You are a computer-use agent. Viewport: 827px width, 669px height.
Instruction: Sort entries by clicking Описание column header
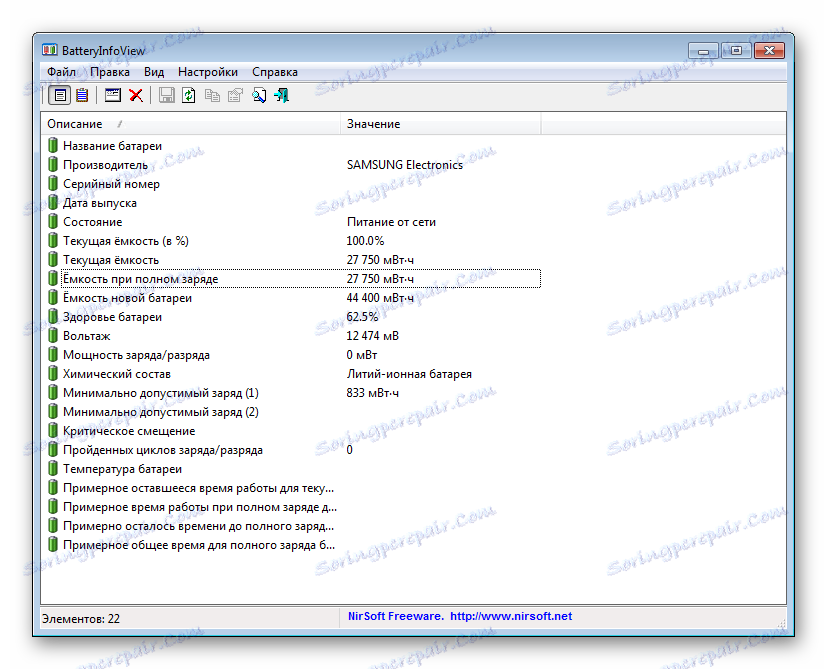75,123
